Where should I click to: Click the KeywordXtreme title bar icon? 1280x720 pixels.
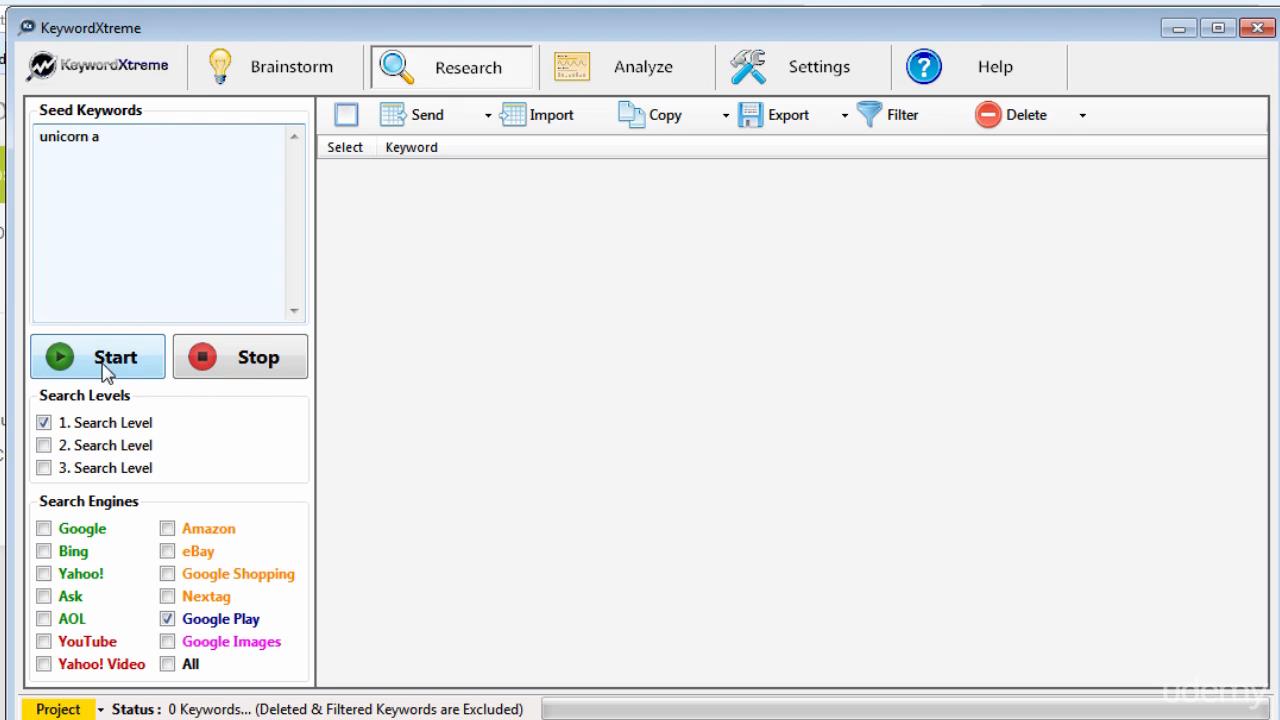26,28
